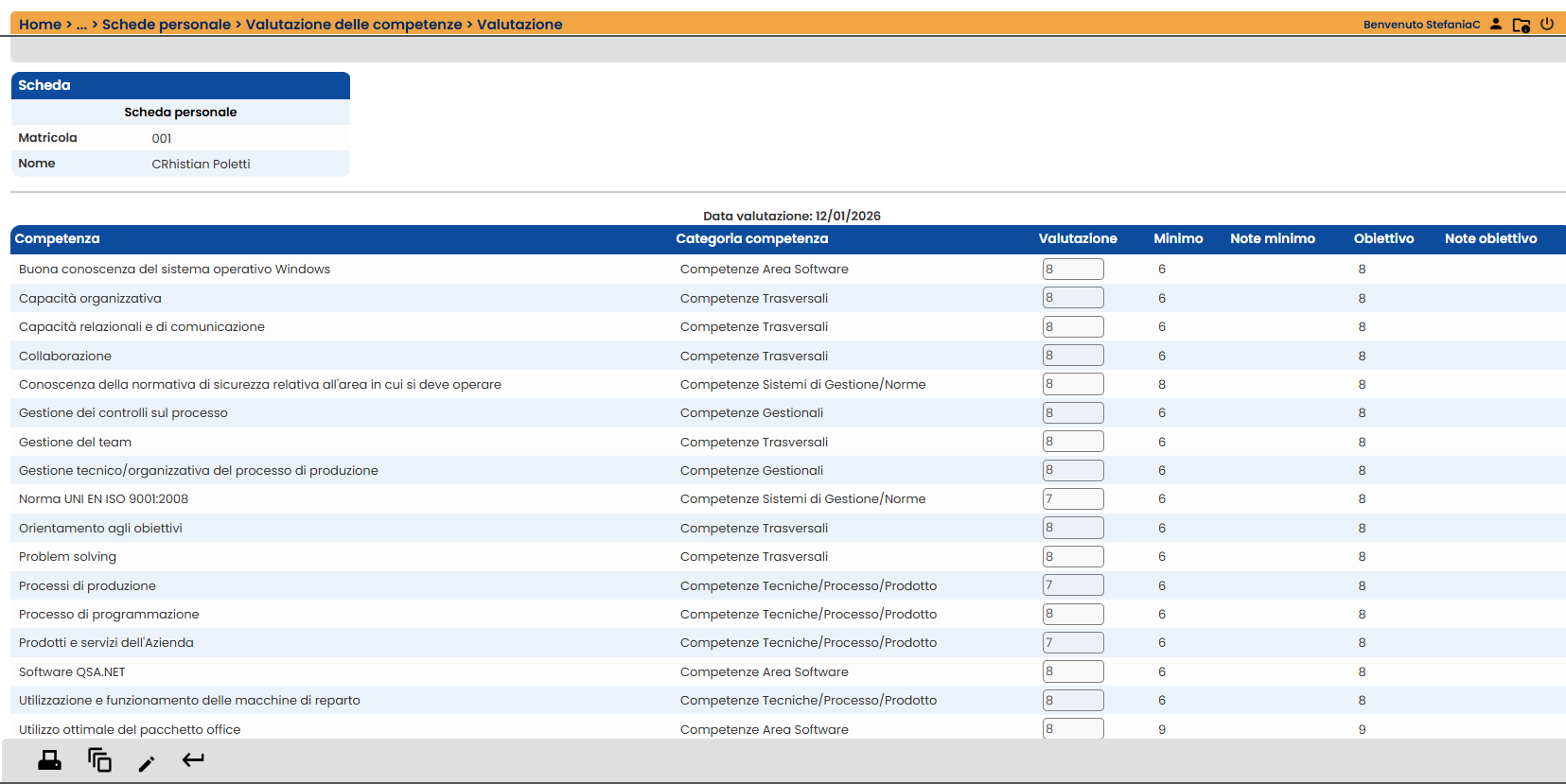Click the 'Gestione del team' competence

pyautogui.click(x=75, y=443)
